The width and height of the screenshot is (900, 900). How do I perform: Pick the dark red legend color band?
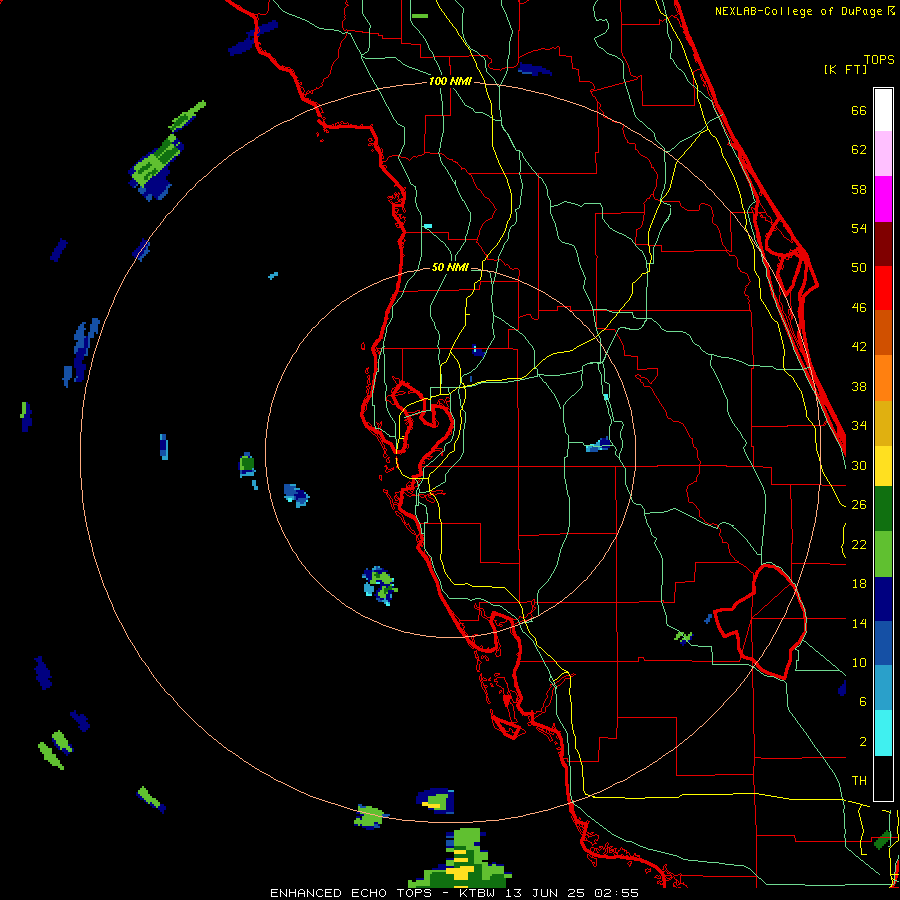883,243
